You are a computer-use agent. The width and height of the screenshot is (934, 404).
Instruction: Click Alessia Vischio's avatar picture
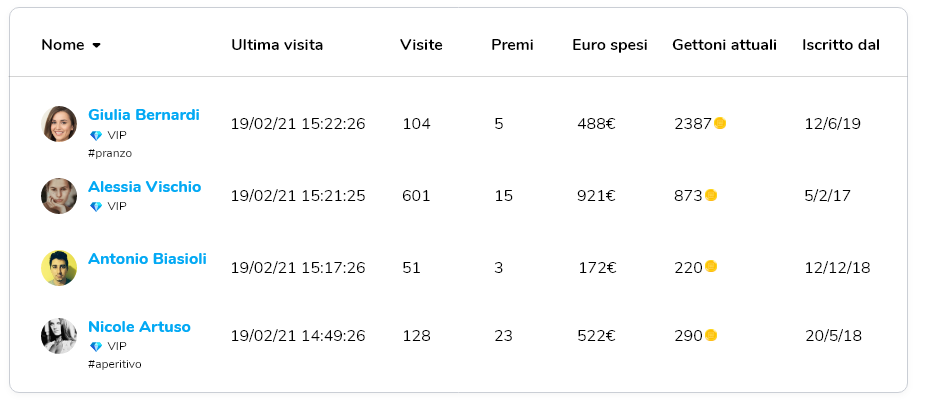59,196
